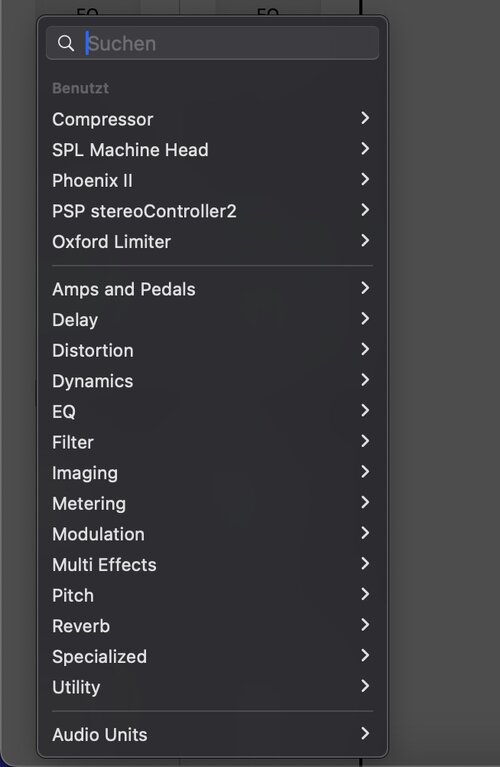Open PSP stereoController2 entry

click(212, 211)
